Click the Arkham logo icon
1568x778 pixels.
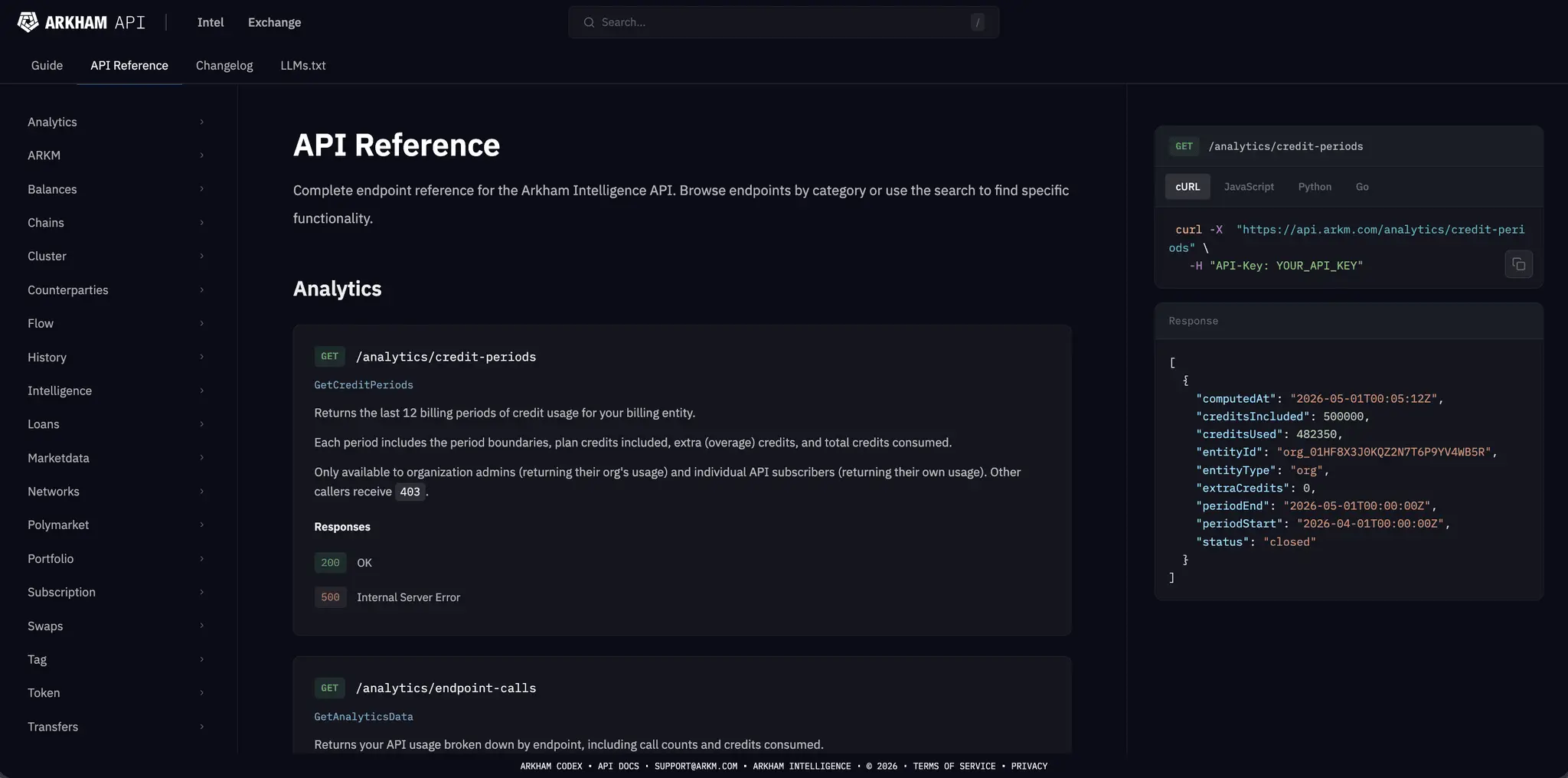click(x=28, y=22)
